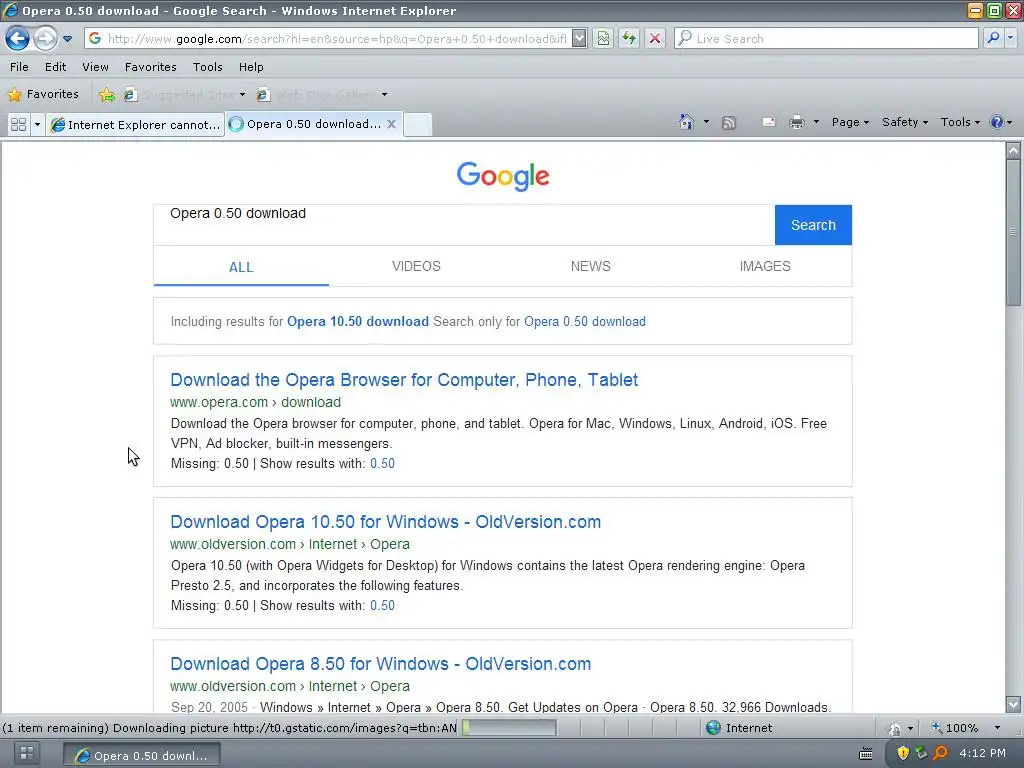This screenshot has height=768, width=1024.
Task: Click the Google search text field
Action: click(x=464, y=225)
